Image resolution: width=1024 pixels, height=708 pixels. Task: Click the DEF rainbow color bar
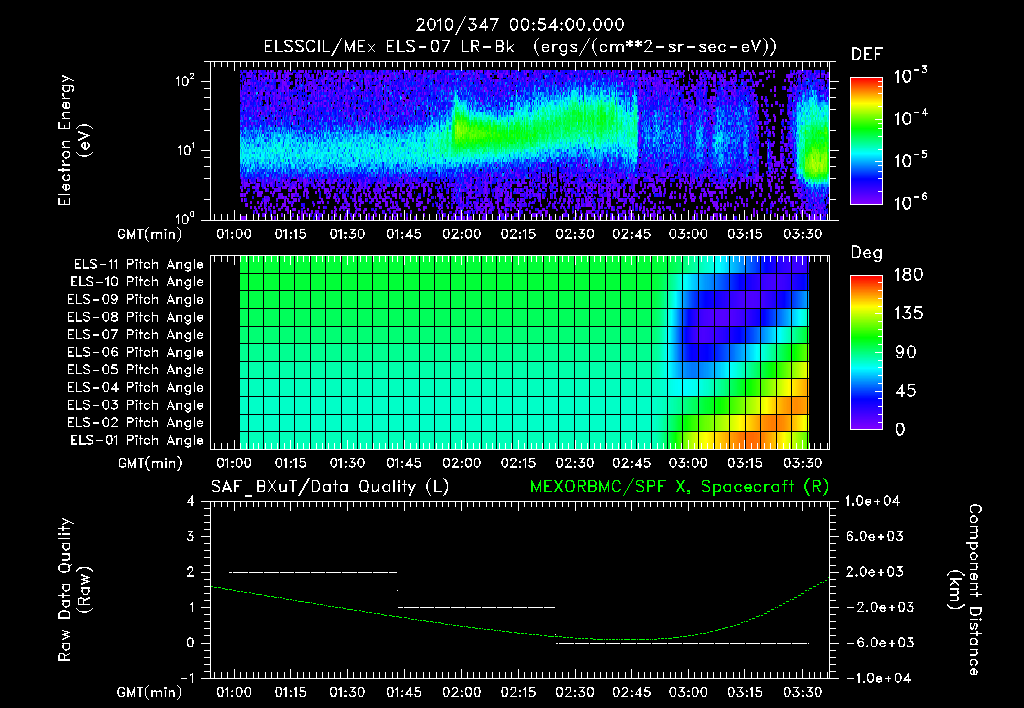pos(866,141)
